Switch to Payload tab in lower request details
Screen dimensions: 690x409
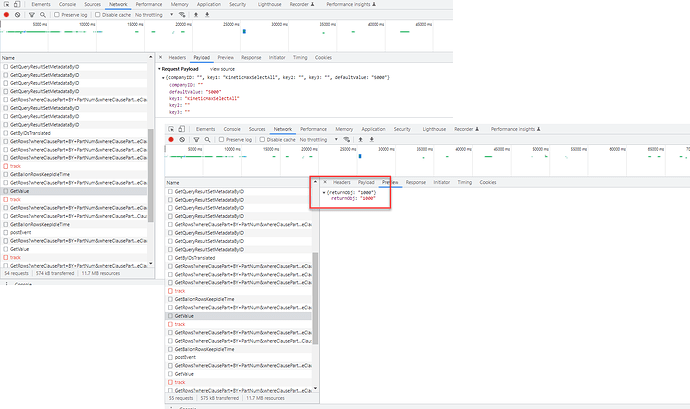(x=366, y=182)
